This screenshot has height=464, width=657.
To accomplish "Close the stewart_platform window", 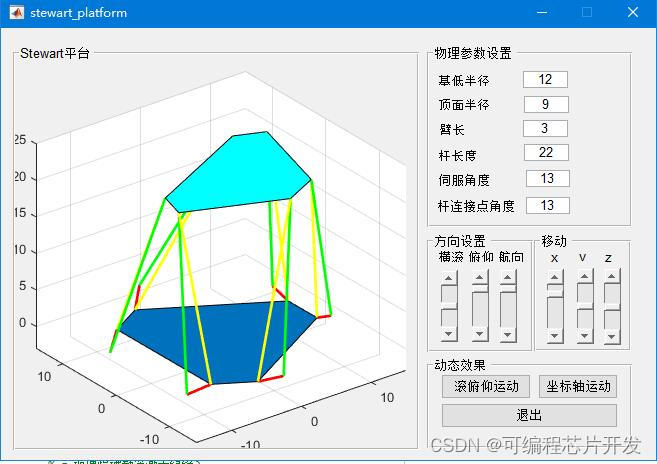I will [633, 13].
